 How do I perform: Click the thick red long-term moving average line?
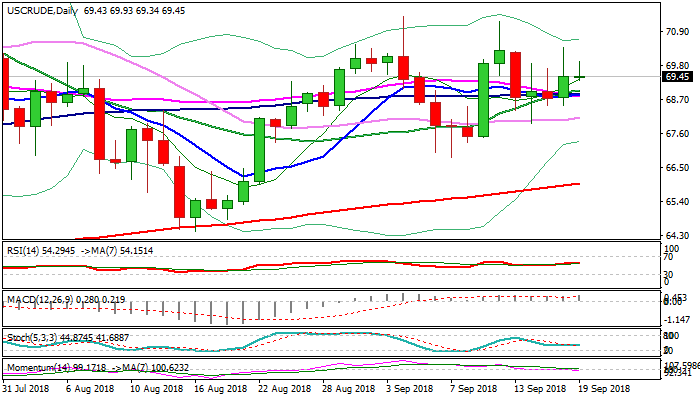click(400, 204)
